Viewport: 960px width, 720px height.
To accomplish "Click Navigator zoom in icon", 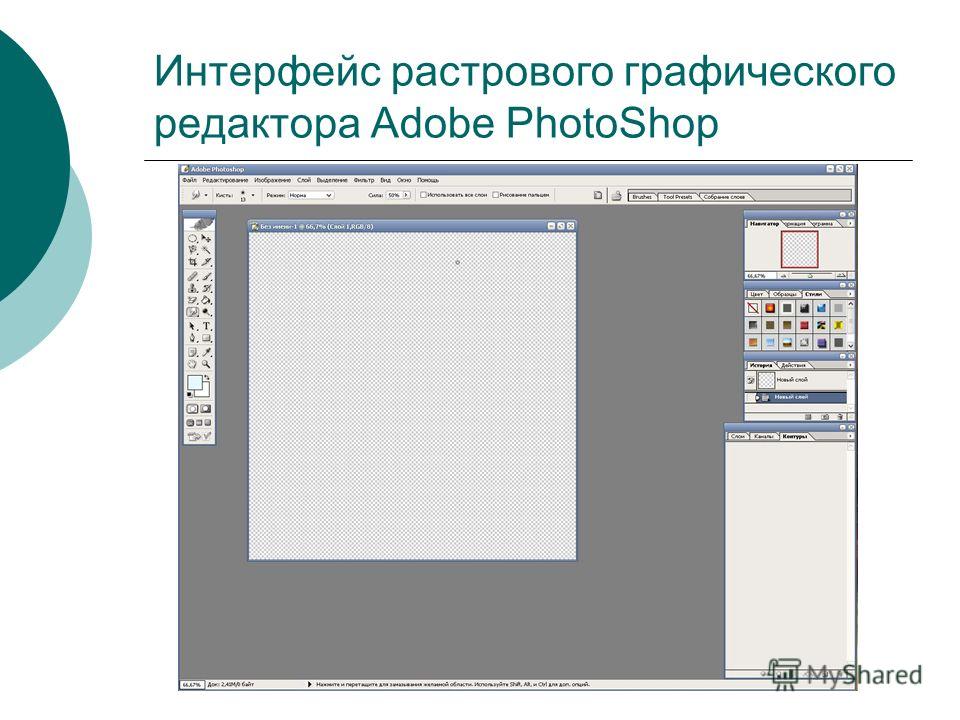I will point(841,276).
